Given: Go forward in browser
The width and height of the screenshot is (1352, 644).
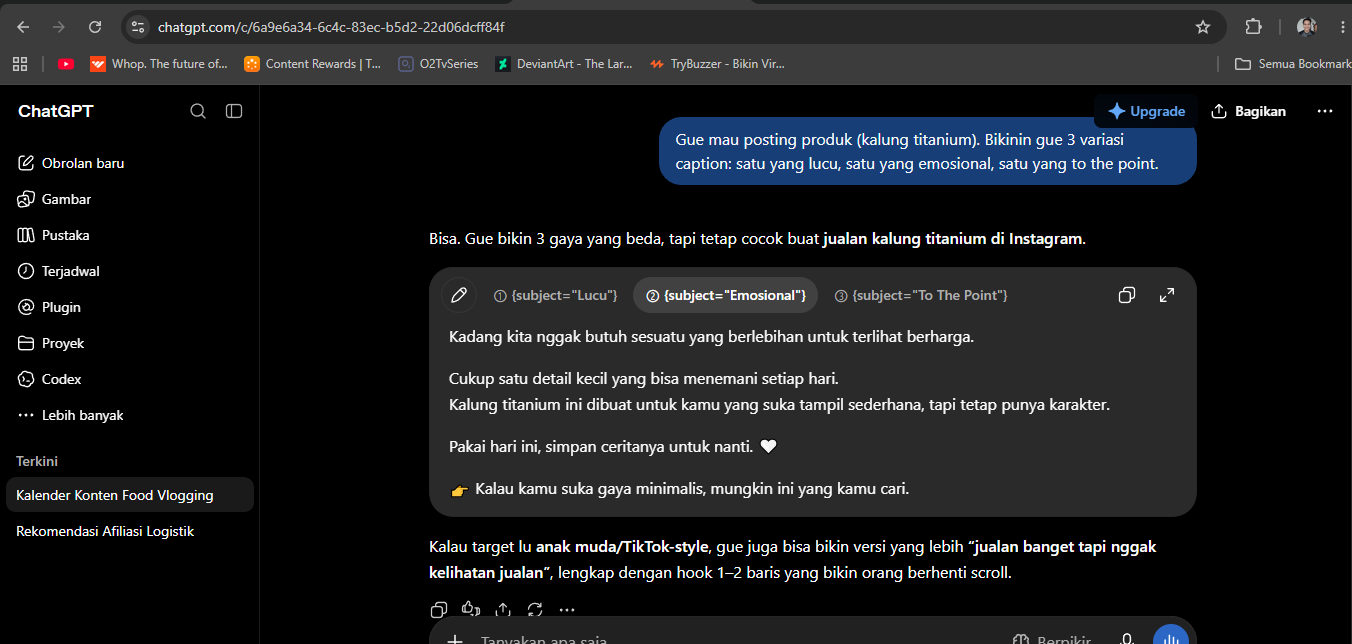Looking at the screenshot, I should click(x=59, y=27).
